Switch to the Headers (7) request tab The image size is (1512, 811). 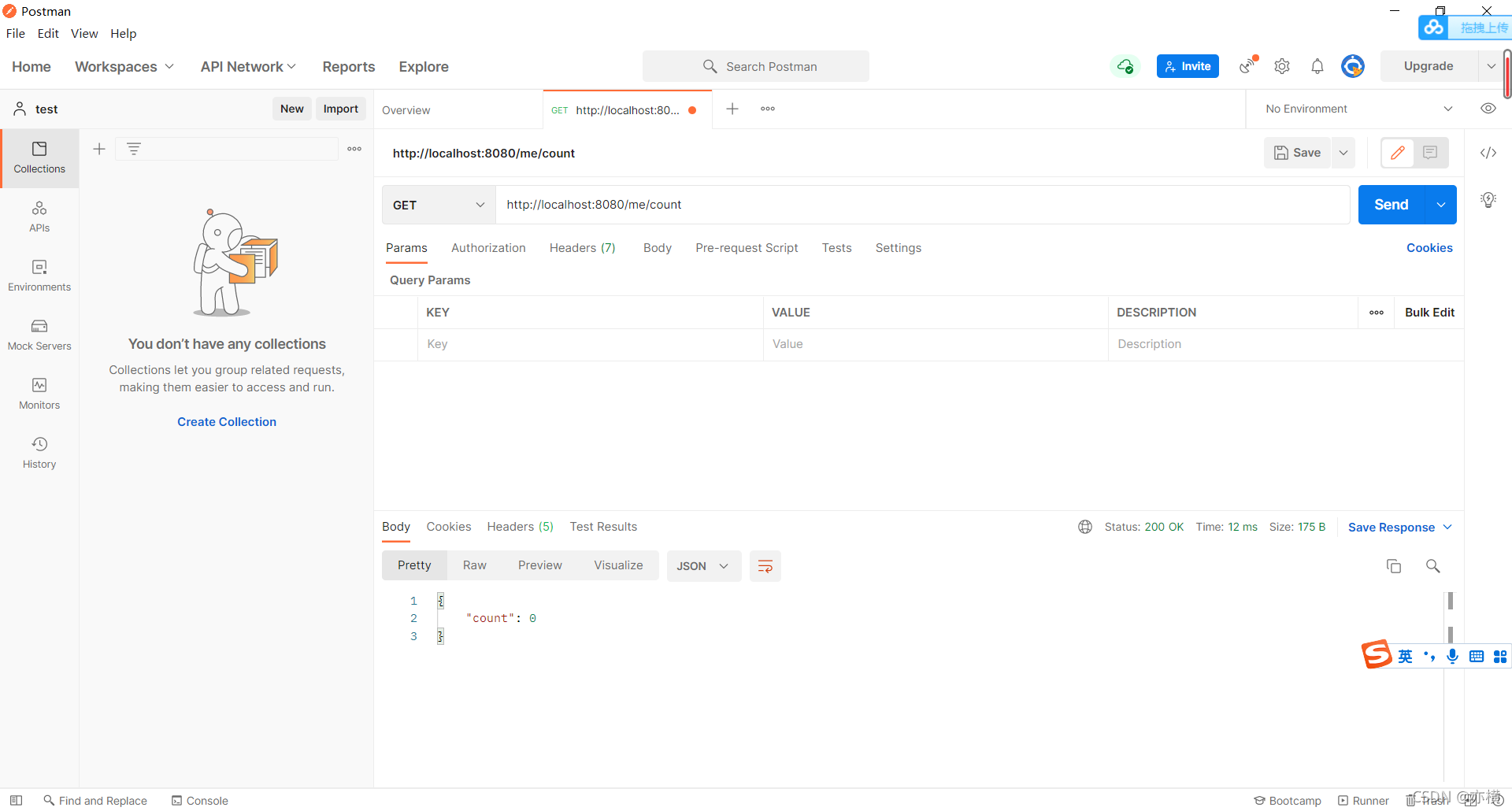(583, 248)
